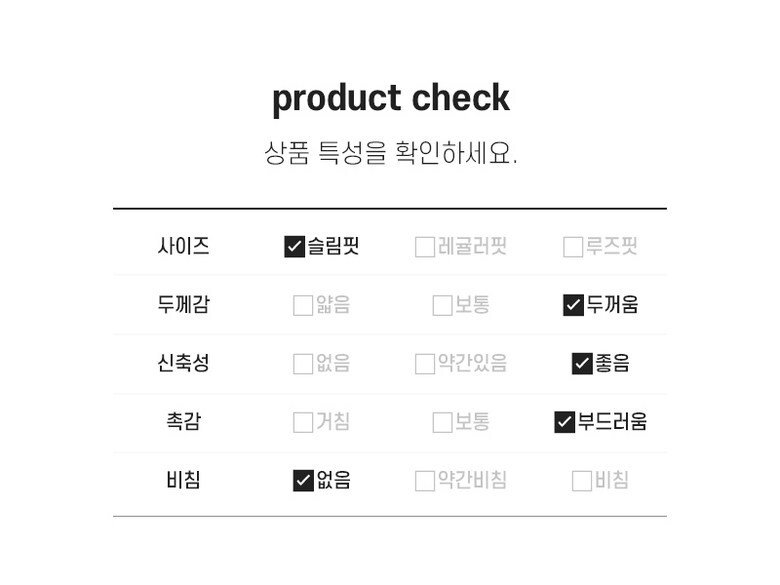780x585 pixels.
Task: Tick the 얇음 thickness checkbox
Action: tap(303, 306)
